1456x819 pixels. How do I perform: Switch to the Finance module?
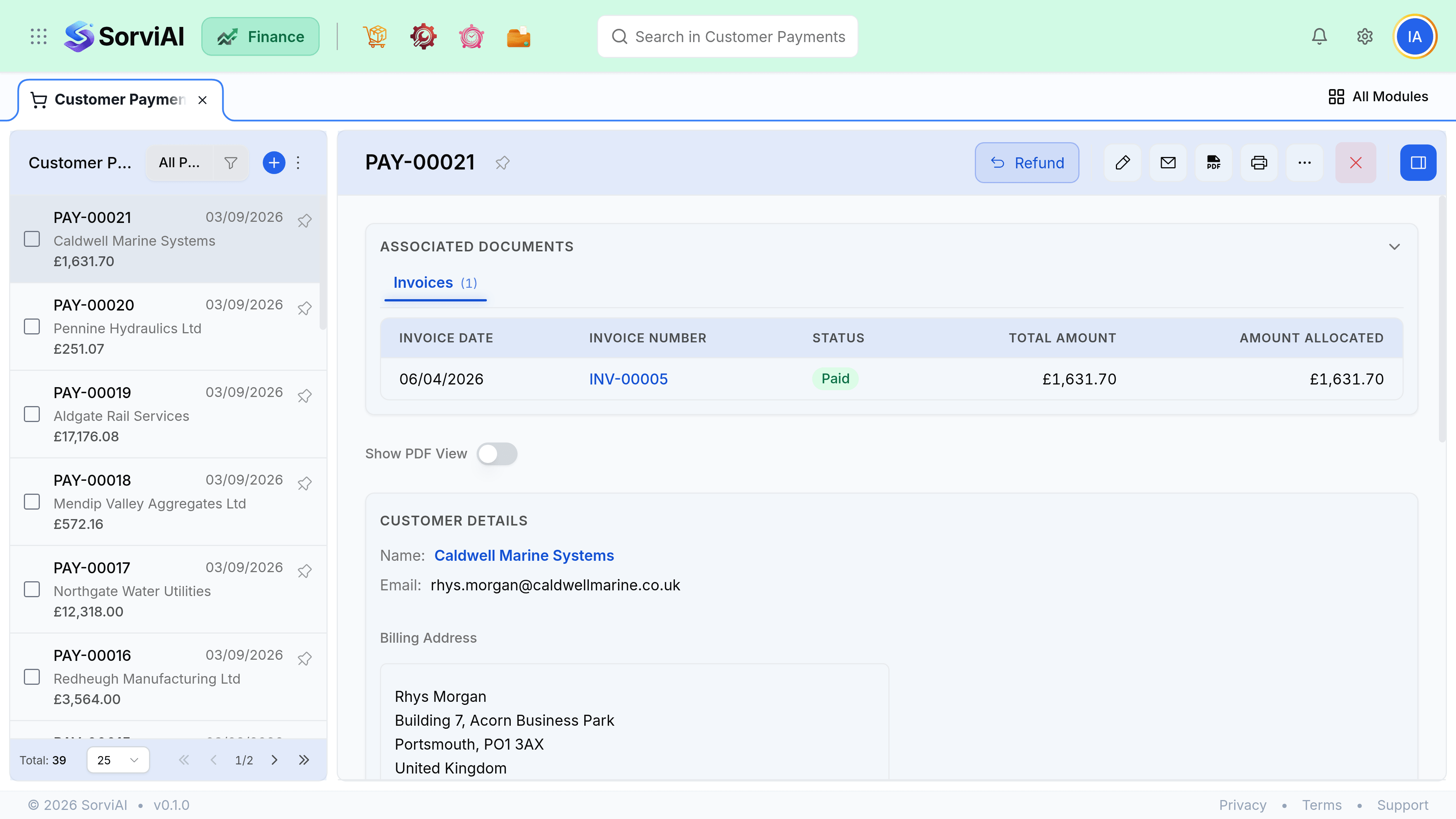(260, 37)
